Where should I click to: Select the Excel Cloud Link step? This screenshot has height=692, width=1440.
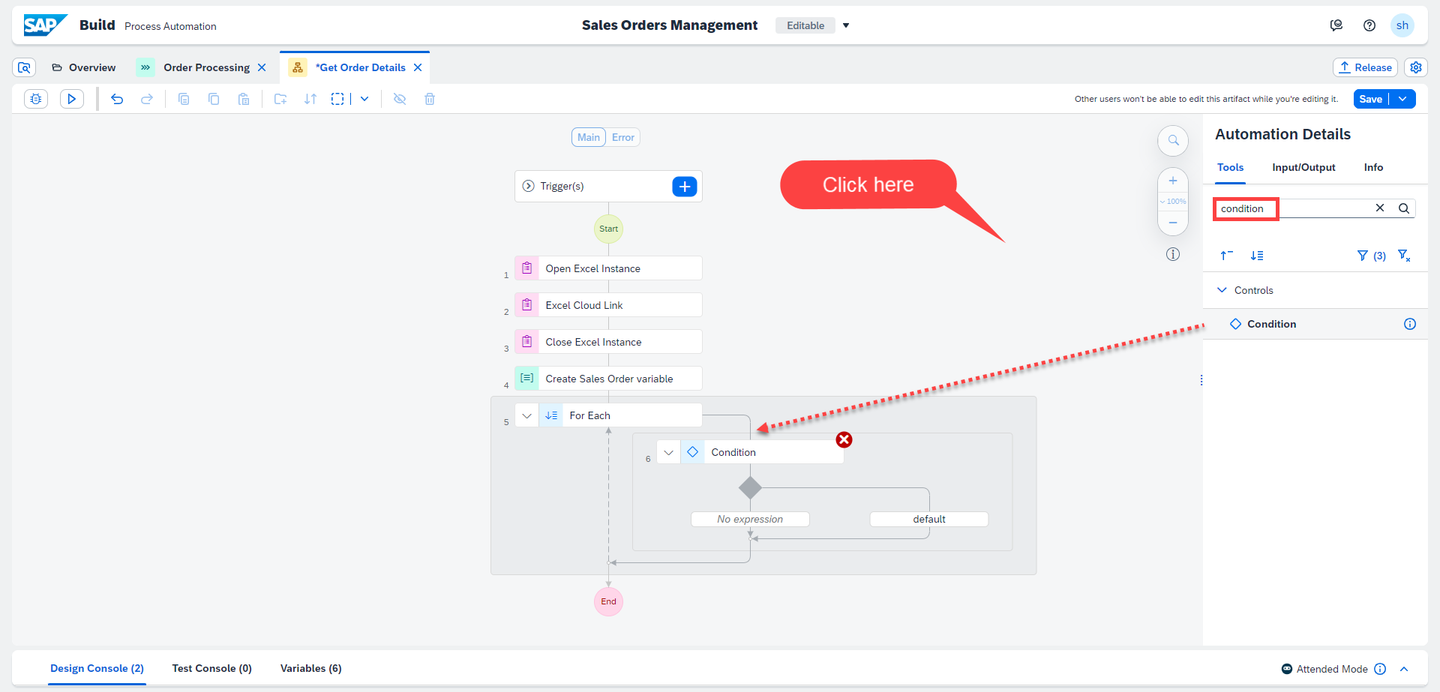click(x=608, y=305)
